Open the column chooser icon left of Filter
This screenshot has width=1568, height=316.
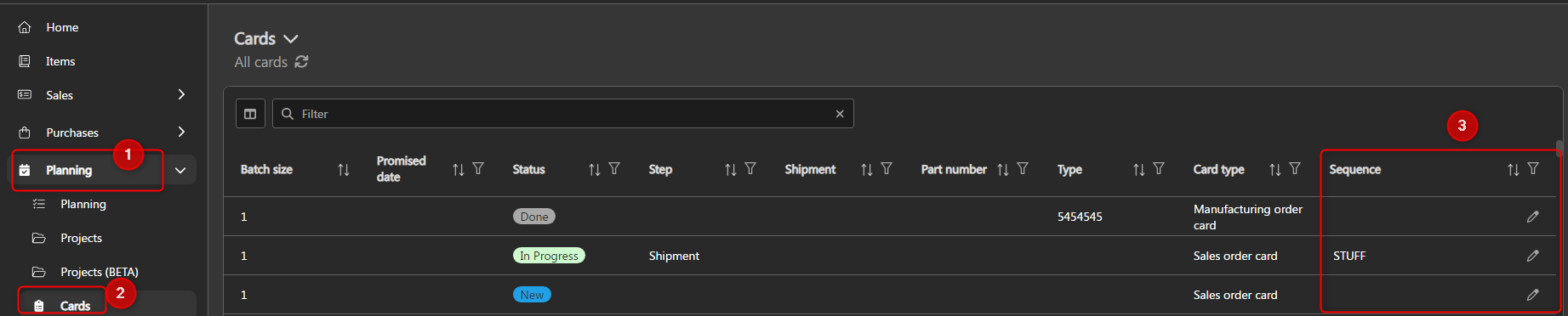tap(250, 114)
